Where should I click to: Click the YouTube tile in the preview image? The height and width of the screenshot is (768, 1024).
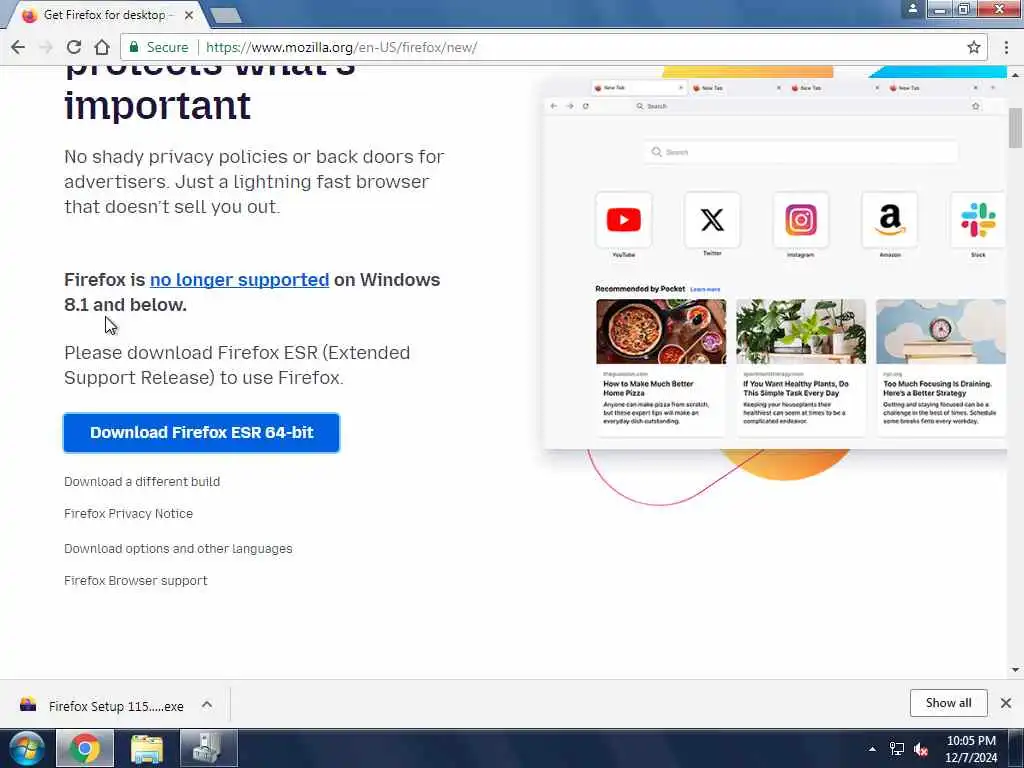coord(624,220)
